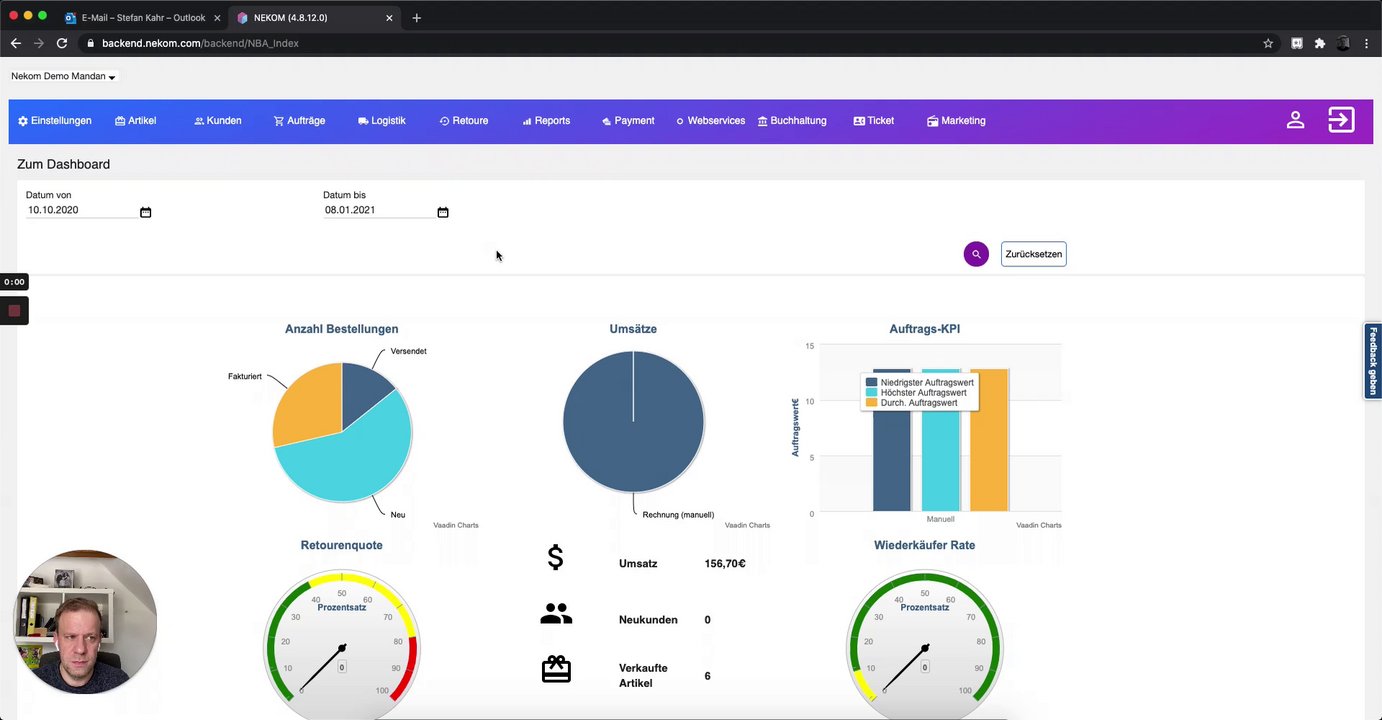
Task: Open calendar picker for Datum von
Action: [x=145, y=212]
